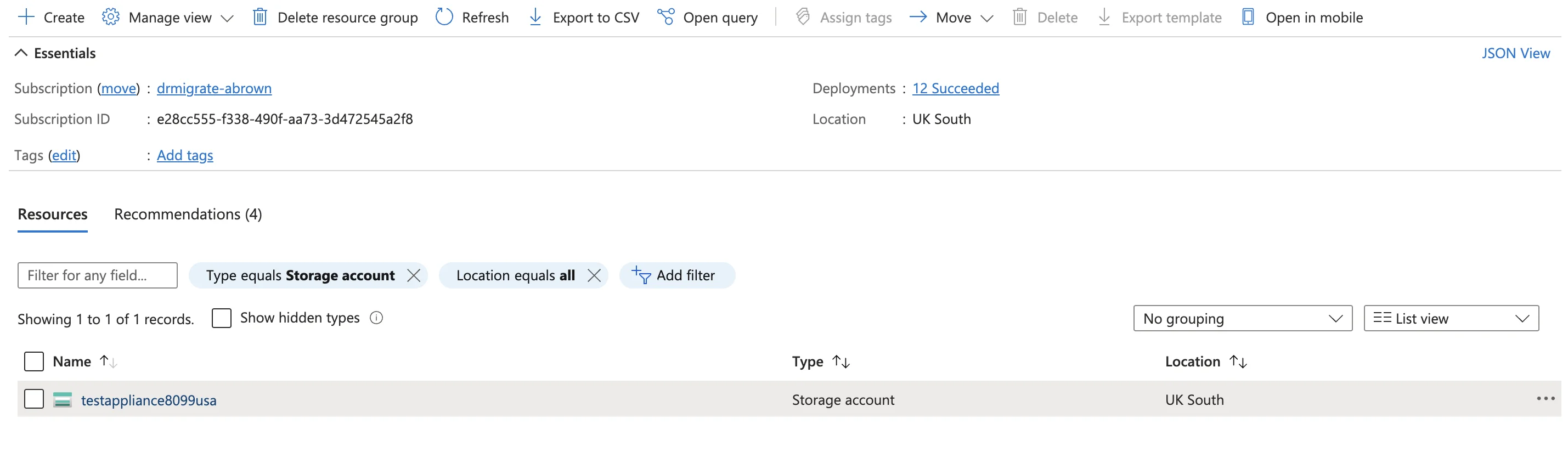Check the select-all checkbox in header
This screenshot has height=452, width=1568.
[34, 361]
